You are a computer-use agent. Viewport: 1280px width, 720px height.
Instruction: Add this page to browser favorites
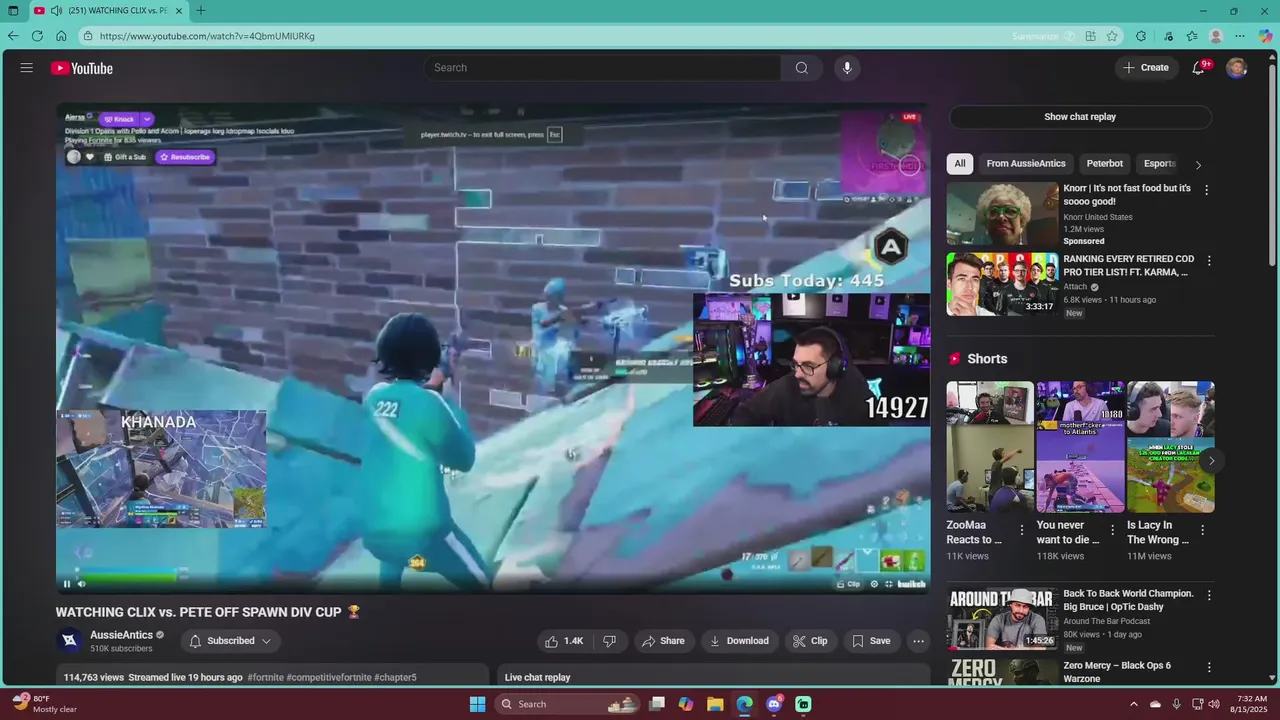(1112, 36)
